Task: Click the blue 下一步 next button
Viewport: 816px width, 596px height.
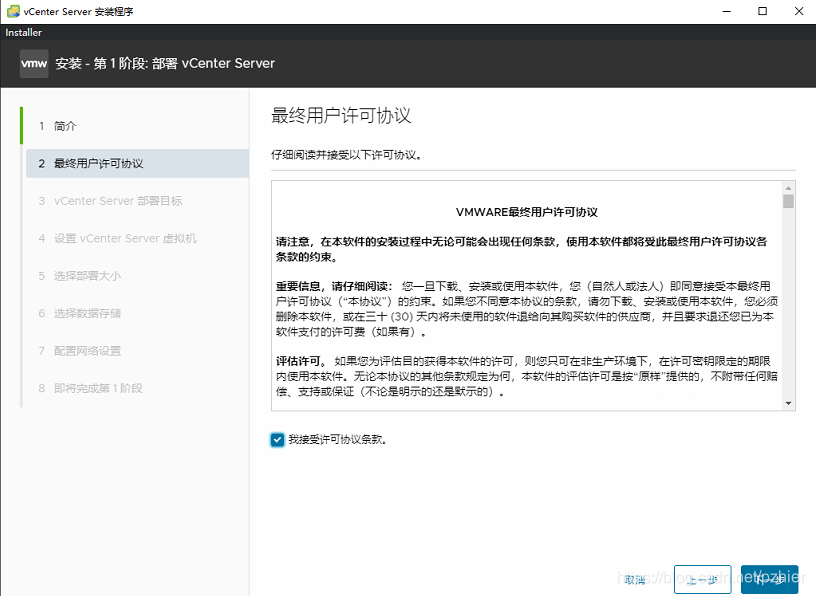Action: click(x=770, y=579)
